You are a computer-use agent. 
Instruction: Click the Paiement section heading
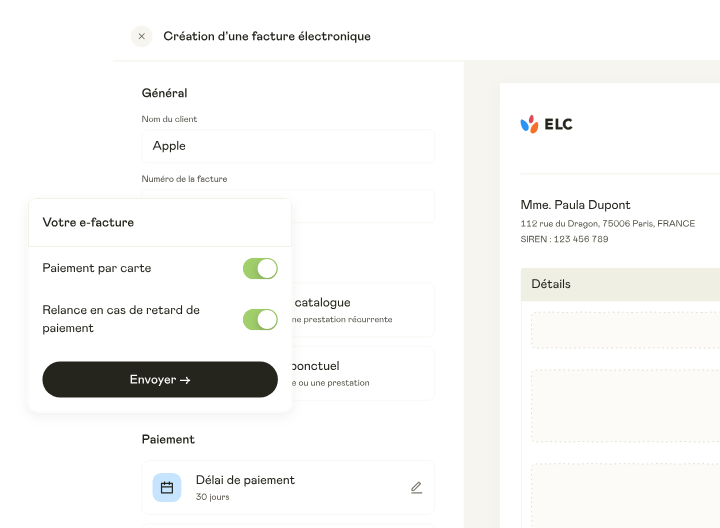[x=168, y=439]
